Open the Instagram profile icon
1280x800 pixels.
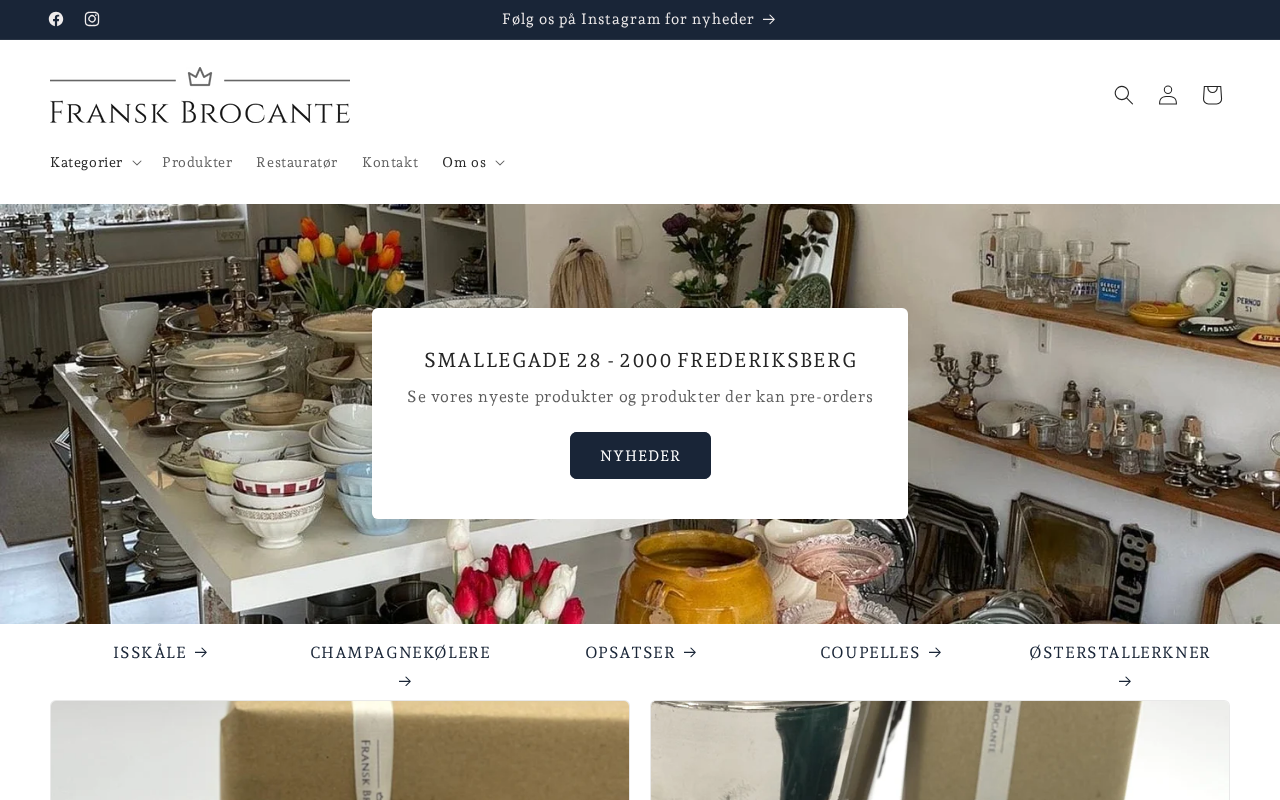(92, 19)
